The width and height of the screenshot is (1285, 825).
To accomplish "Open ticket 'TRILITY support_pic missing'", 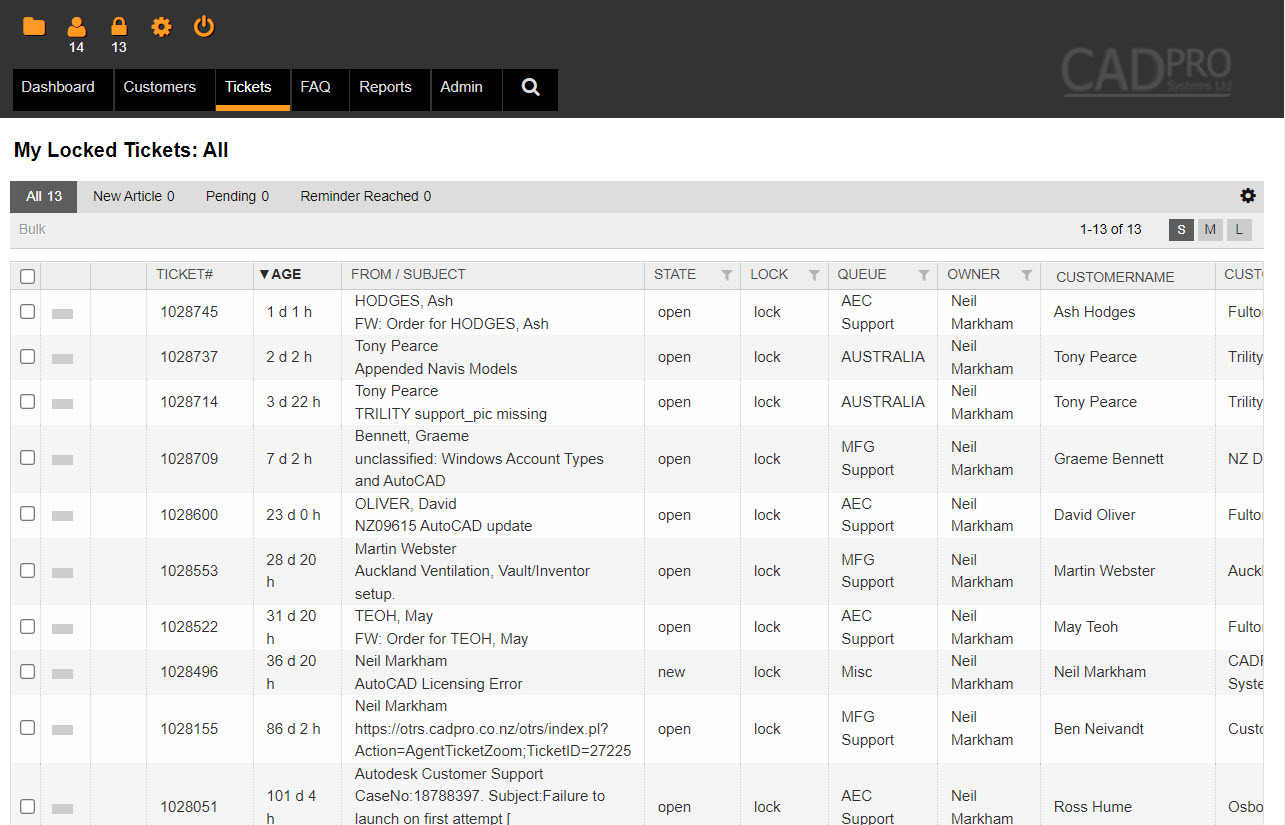I will pyautogui.click(x=451, y=414).
